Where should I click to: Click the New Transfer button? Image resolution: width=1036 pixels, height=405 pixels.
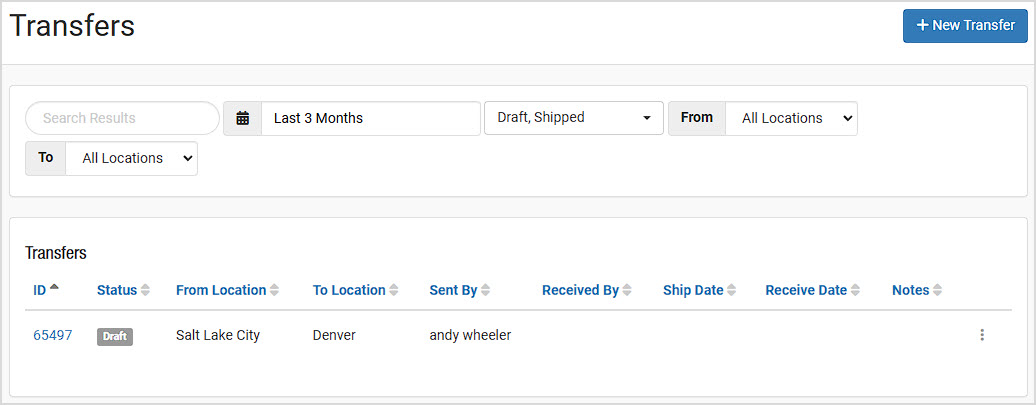[965, 26]
